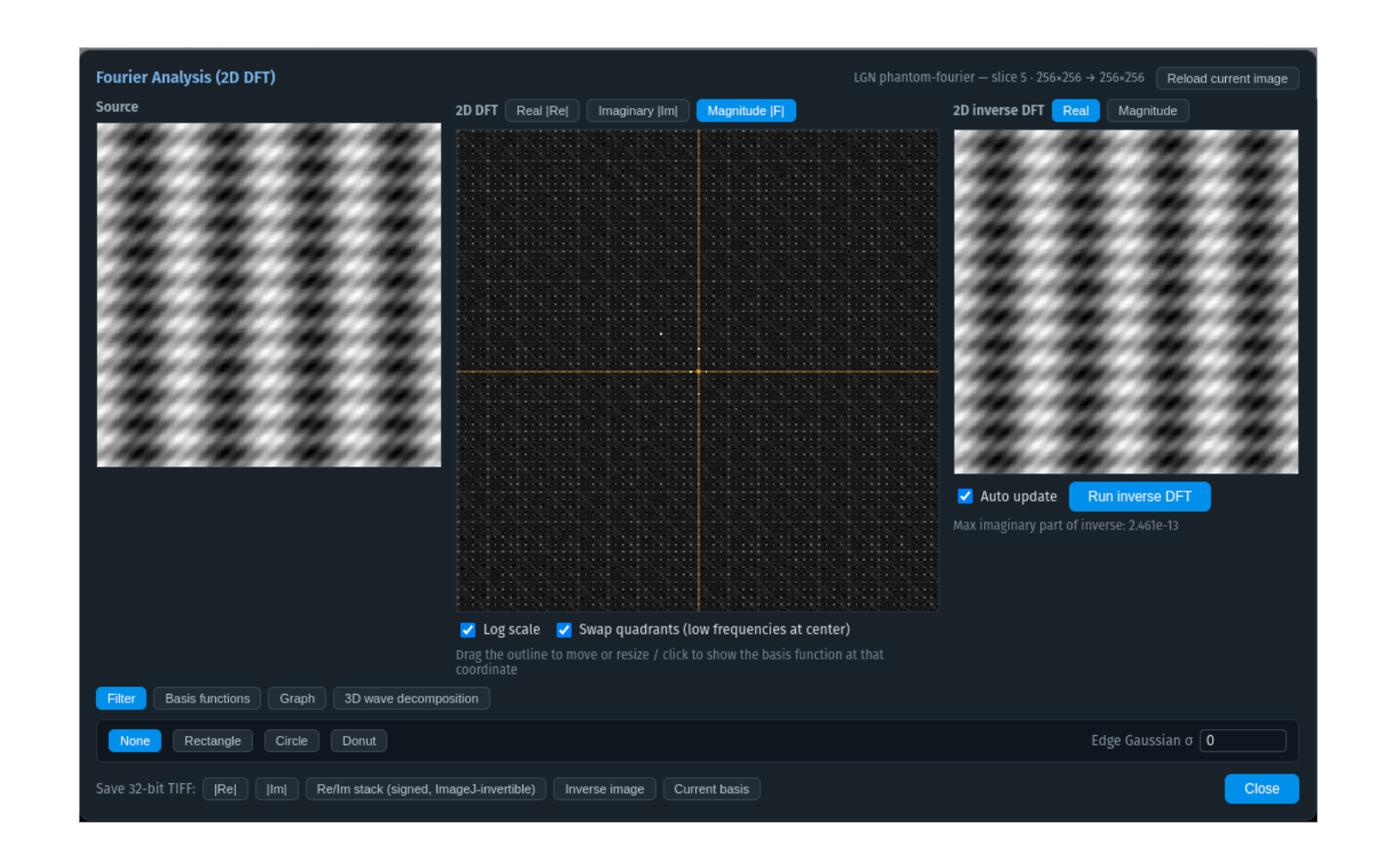Close the Fourier Analysis dialog
The width and height of the screenshot is (1394, 868).
[x=1261, y=789]
